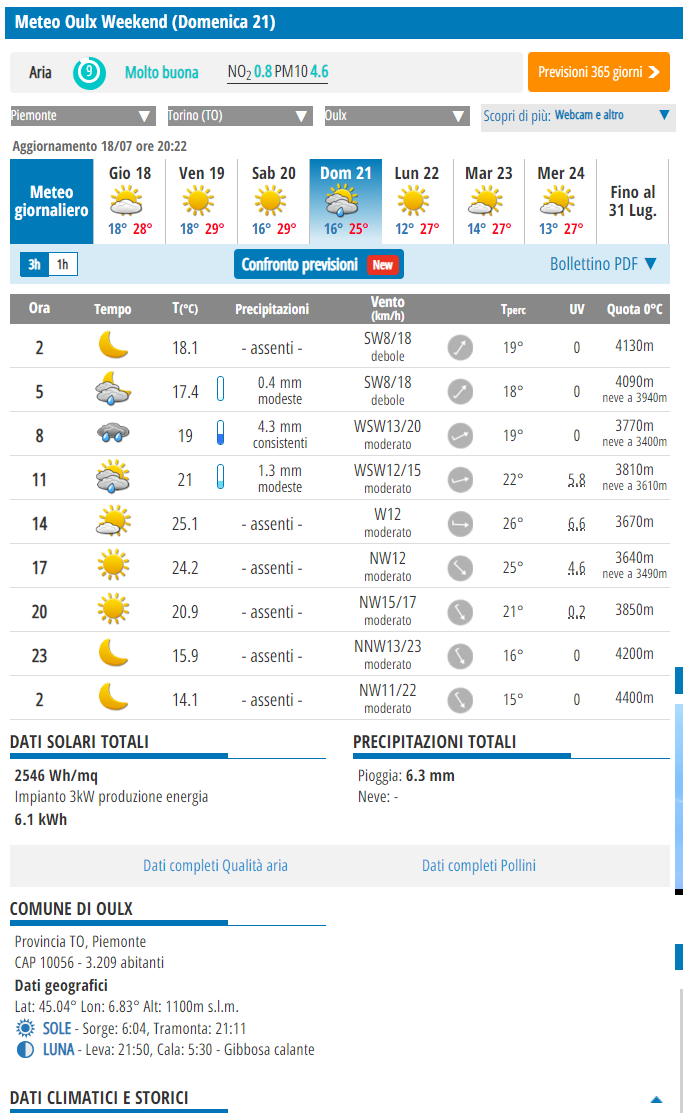The image size is (683, 1113).
Task: Click the Quota 0°C column header
Action: 634,309
